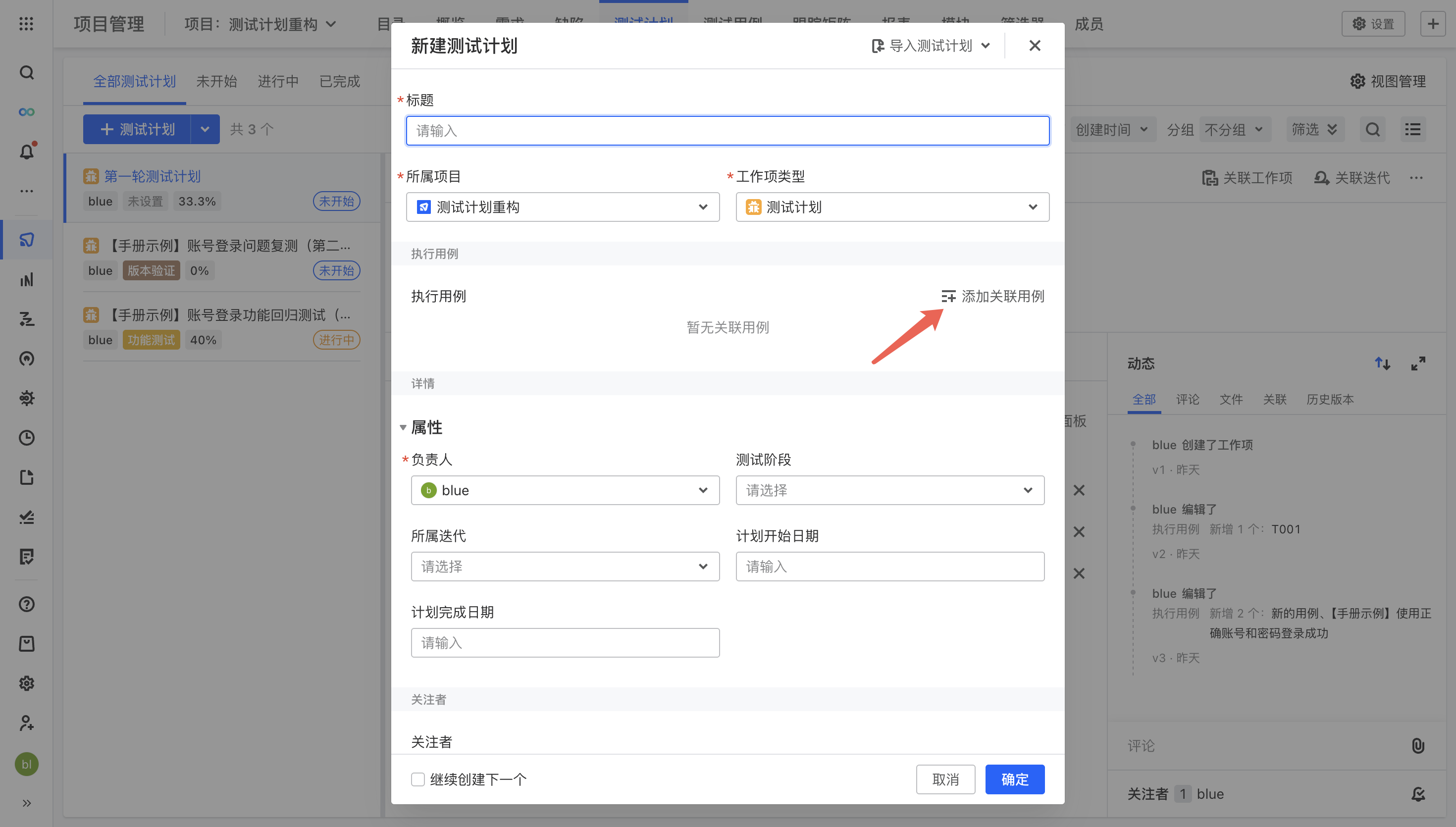
Task: Click the bl user avatar
Action: (26, 764)
